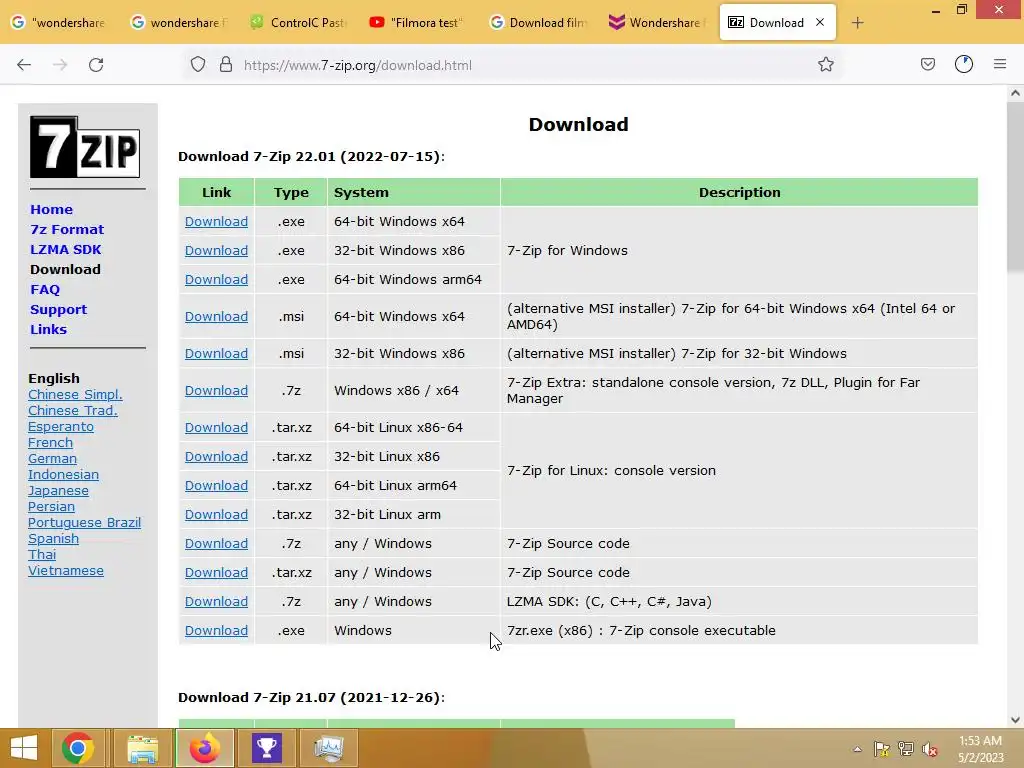1024x768 pixels.
Task: Download the .msi for 64-bit Windows x64
Action: pos(216,316)
